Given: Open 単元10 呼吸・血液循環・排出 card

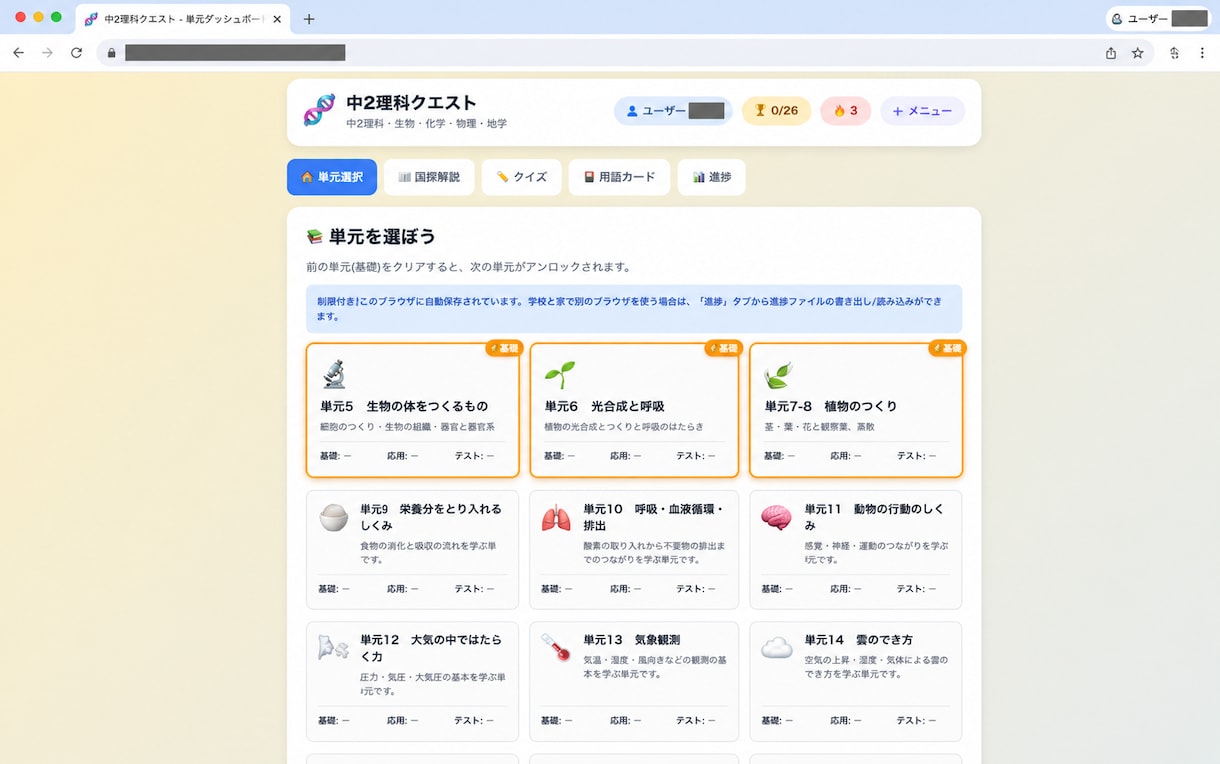Looking at the screenshot, I should 634,549.
